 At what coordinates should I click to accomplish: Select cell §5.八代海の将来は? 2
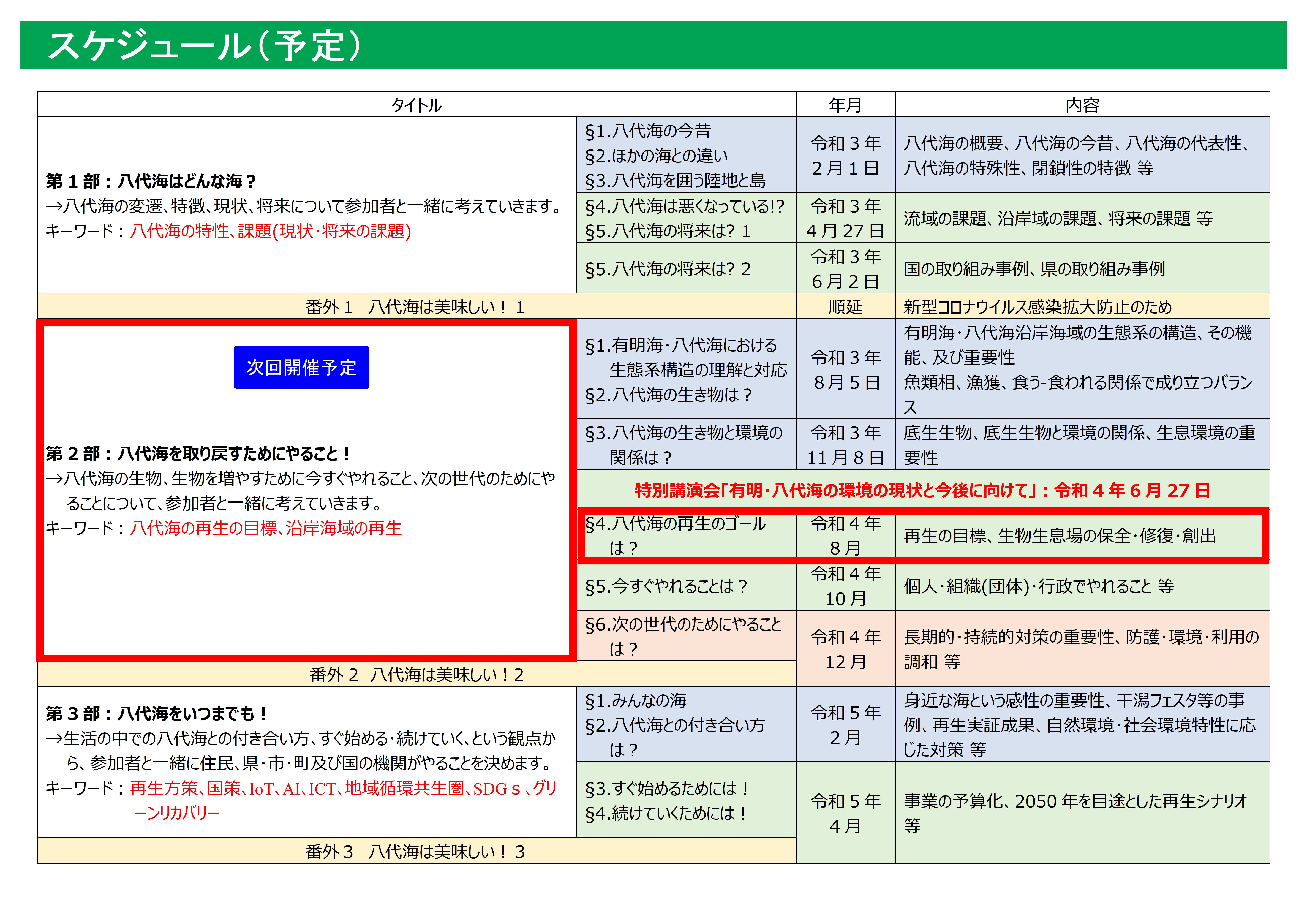coord(686,268)
